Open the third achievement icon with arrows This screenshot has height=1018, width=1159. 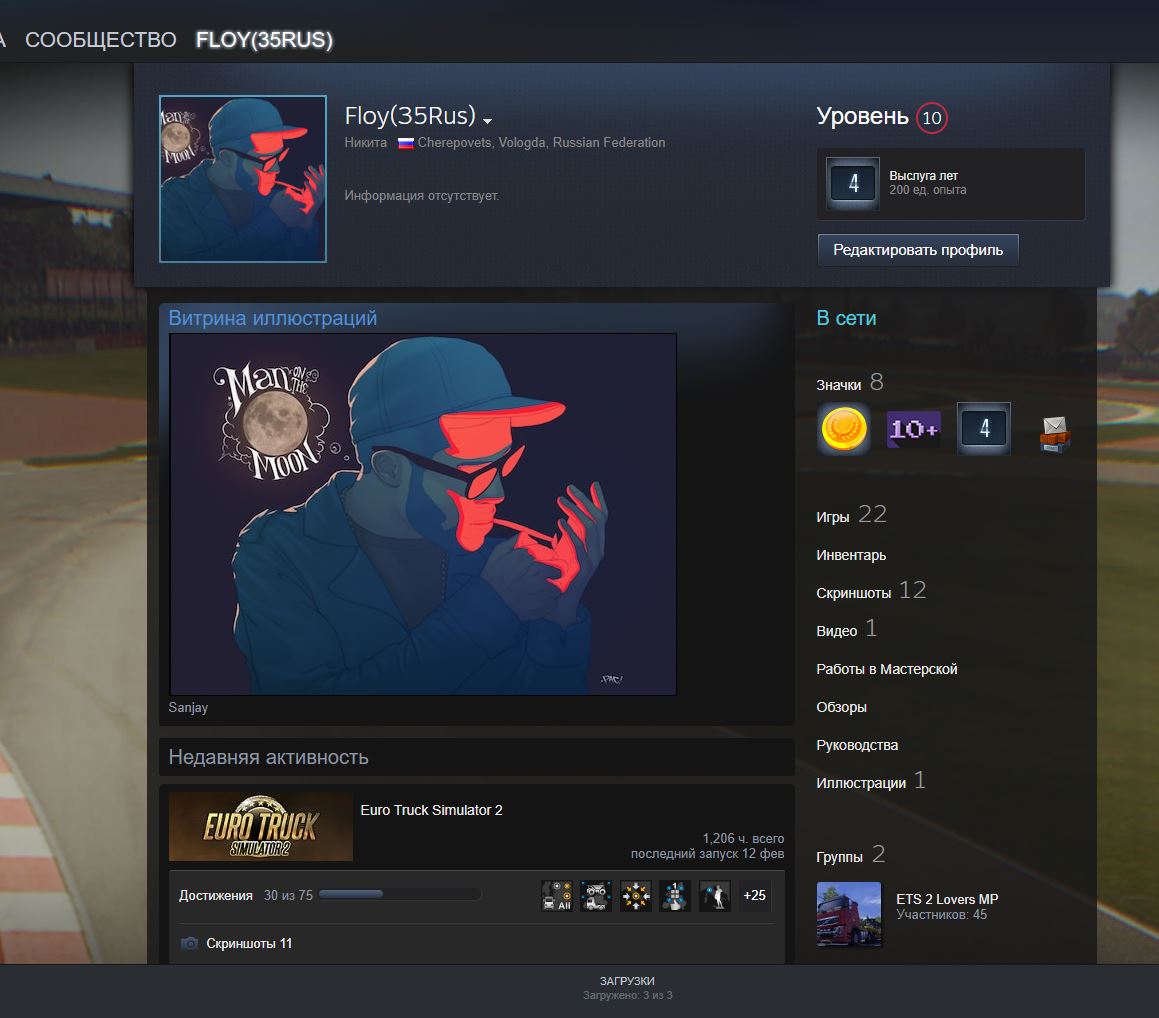636,895
